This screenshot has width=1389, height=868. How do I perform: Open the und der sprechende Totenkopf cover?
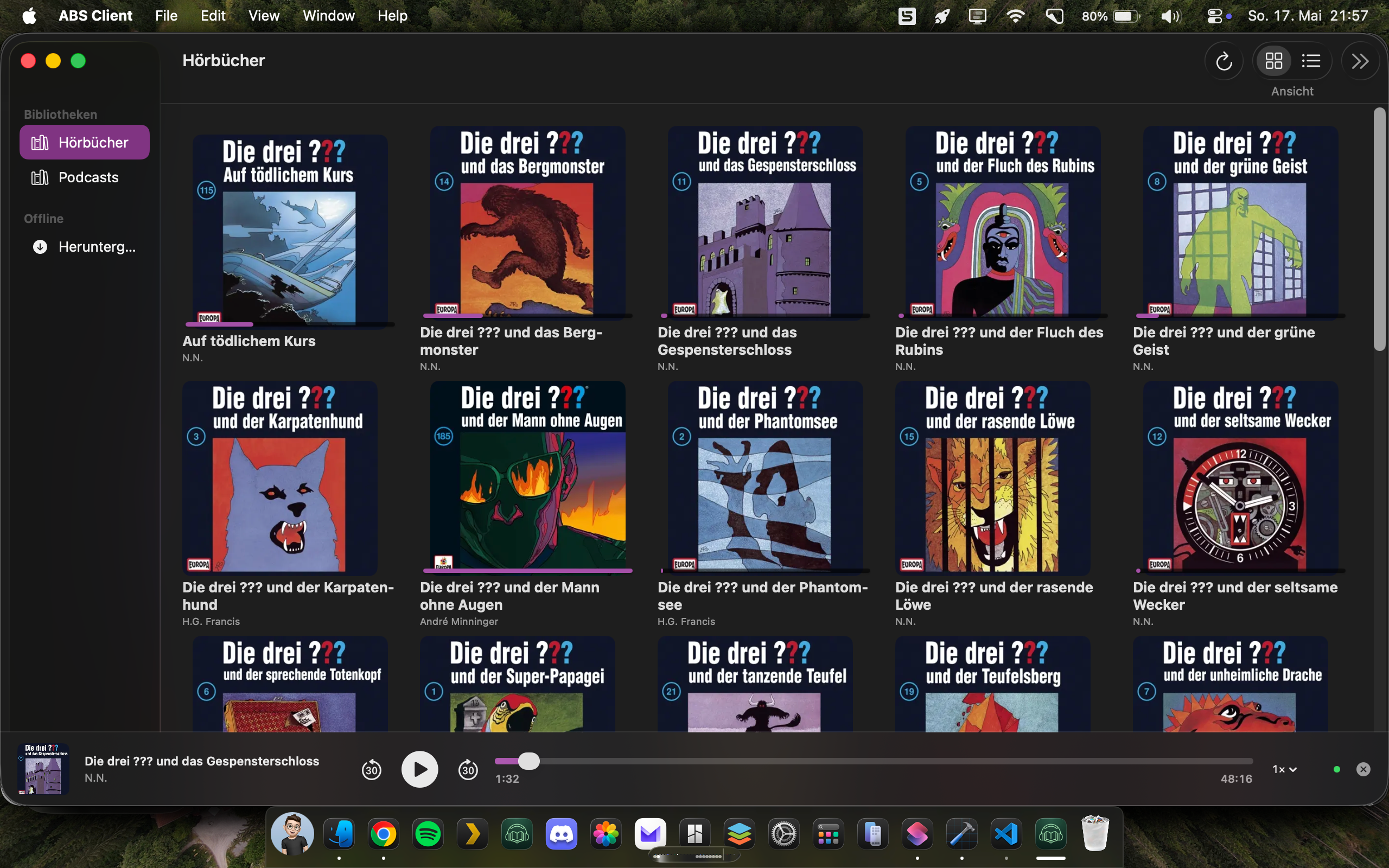coord(290,684)
